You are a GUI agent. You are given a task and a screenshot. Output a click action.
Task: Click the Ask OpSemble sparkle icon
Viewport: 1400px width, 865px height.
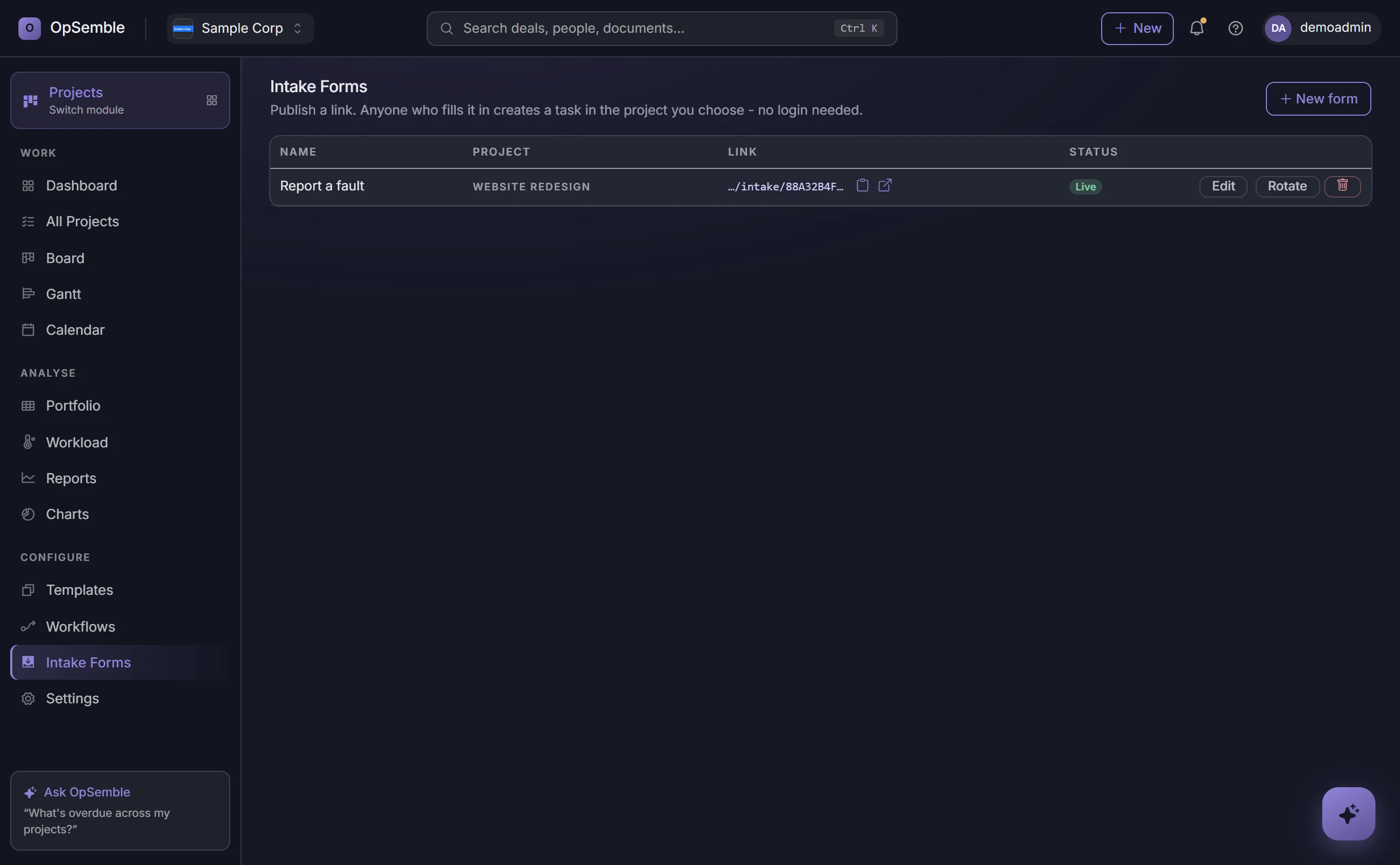pos(30,792)
